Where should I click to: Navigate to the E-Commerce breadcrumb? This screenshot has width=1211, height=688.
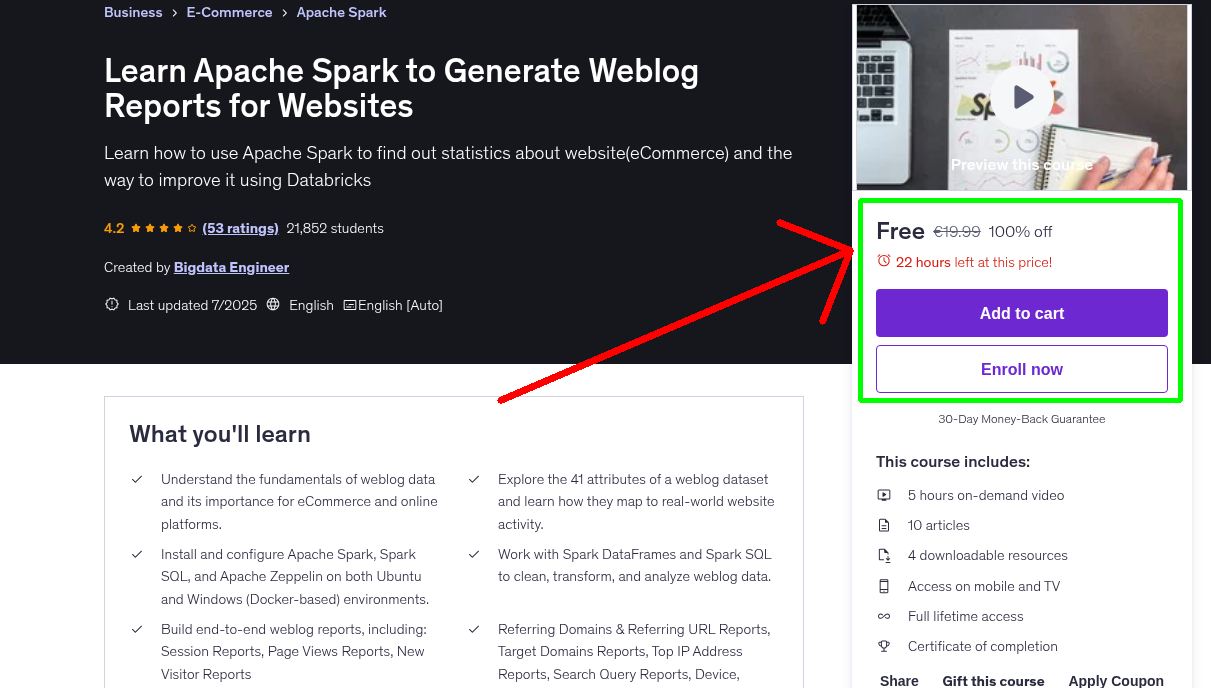229,12
